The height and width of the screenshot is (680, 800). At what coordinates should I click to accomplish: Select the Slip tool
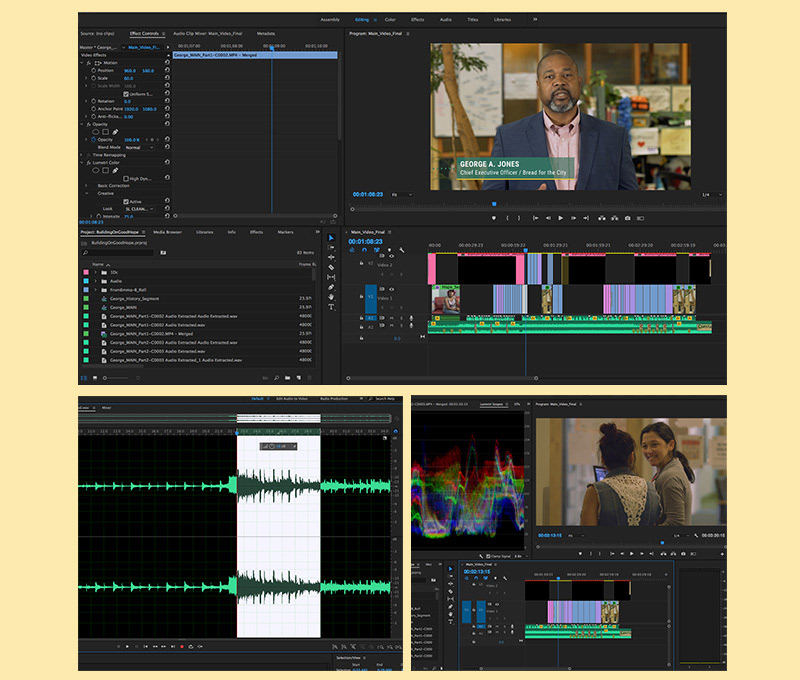coord(331,277)
